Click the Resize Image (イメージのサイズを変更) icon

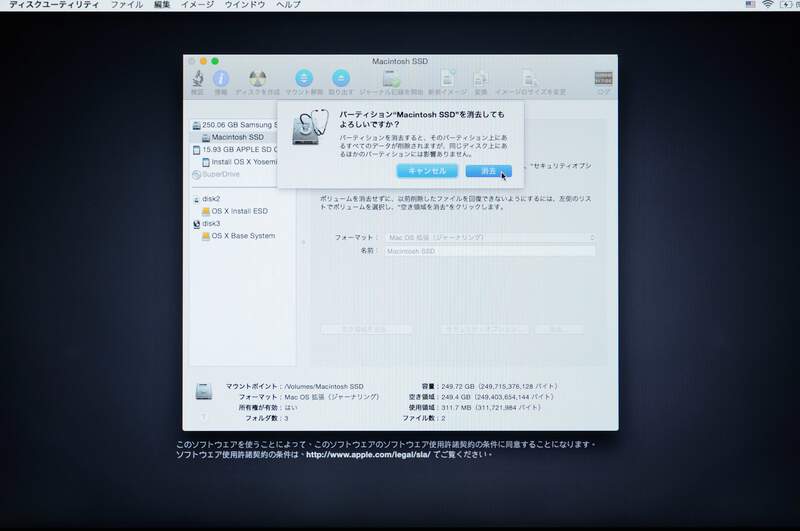tap(530, 79)
